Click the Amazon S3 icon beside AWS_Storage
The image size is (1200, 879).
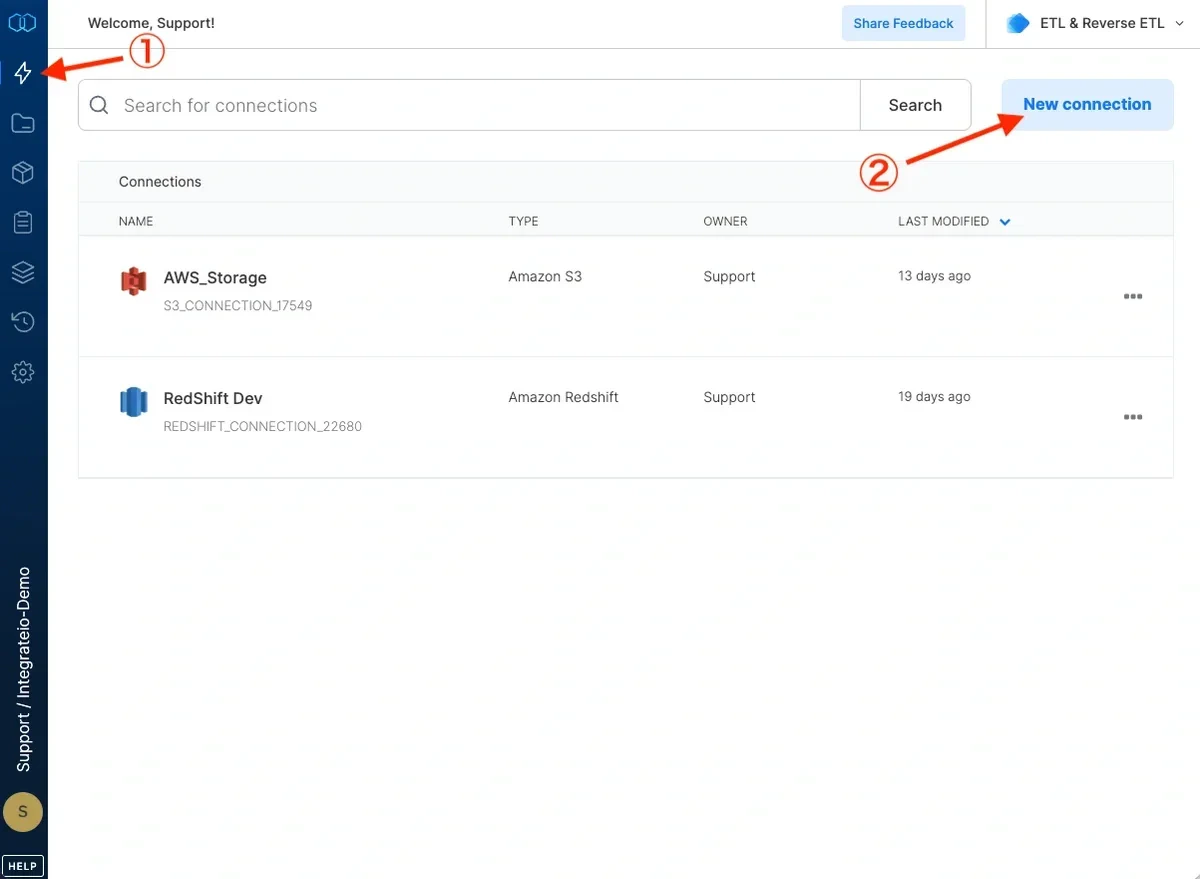click(133, 281)
